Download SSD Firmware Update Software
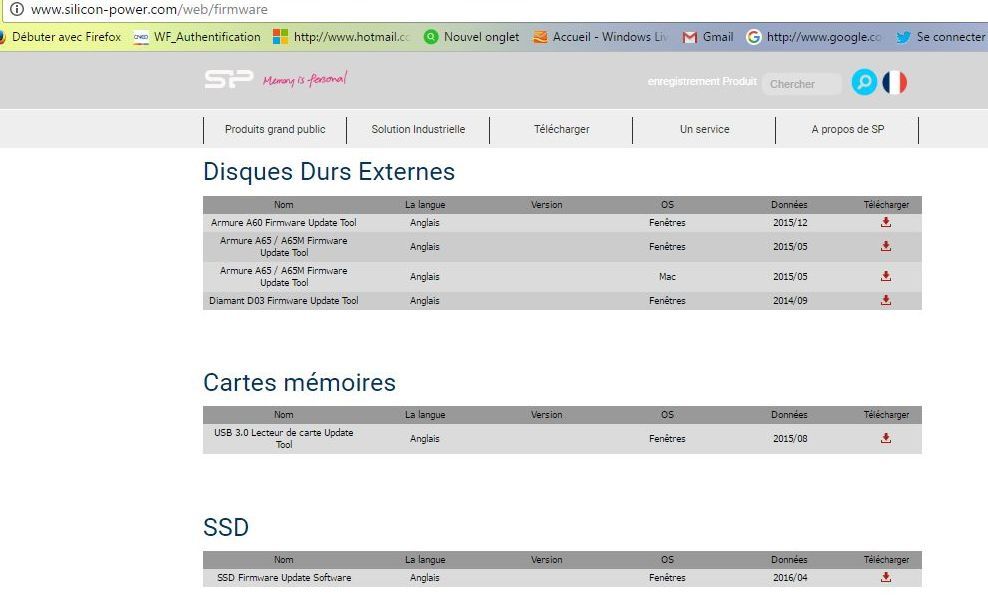 (886, 577)
